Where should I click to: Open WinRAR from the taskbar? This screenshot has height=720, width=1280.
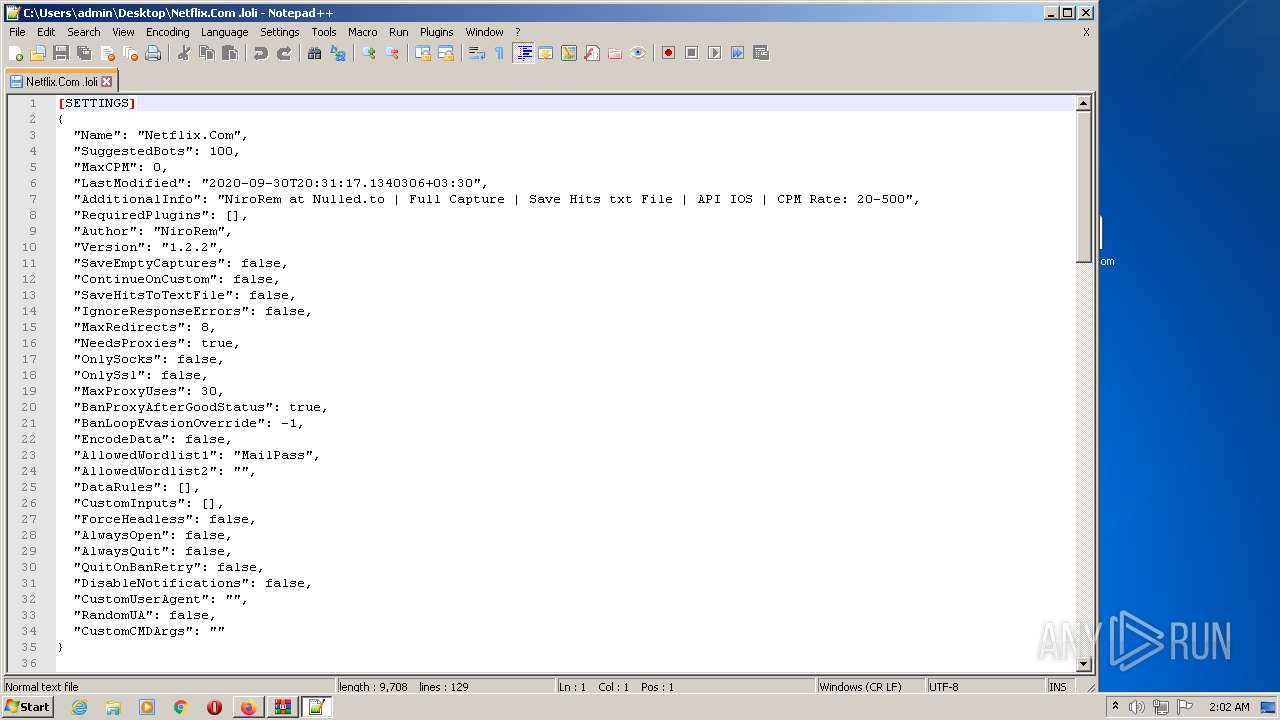[x=282, y=707]
